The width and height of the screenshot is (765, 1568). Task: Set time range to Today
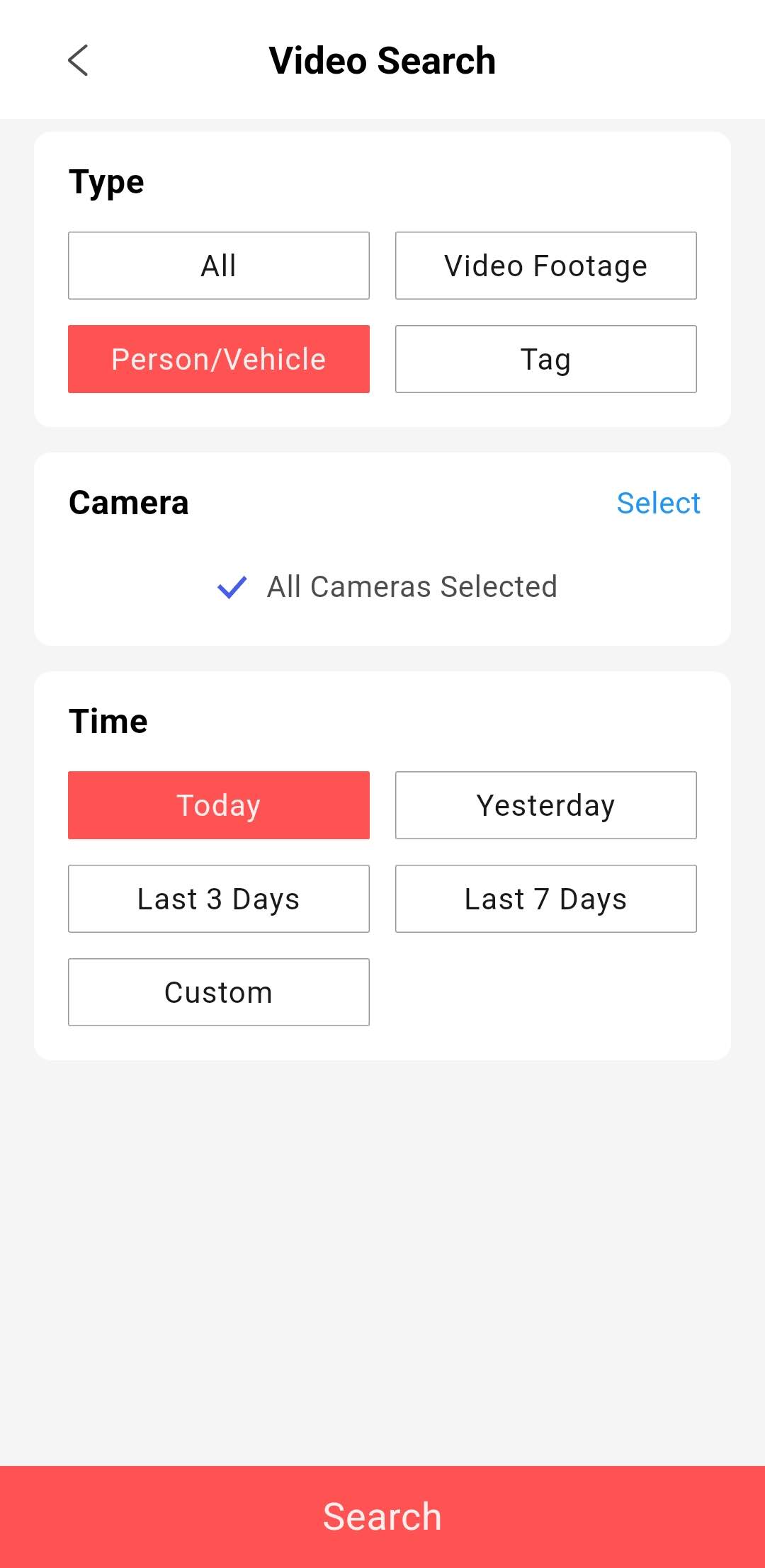coord(219,805)
